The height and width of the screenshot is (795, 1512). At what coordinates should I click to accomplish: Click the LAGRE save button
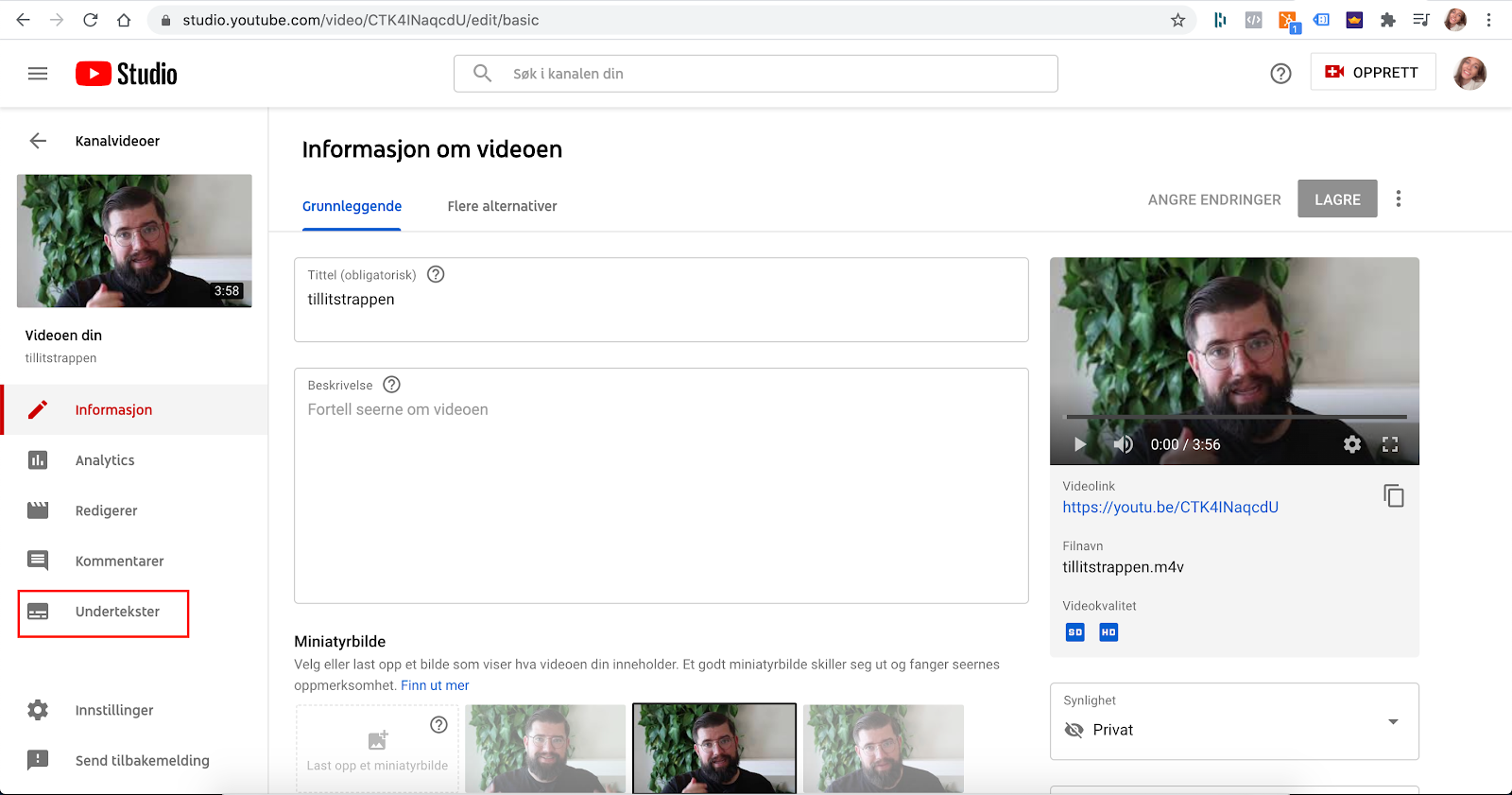pyautogui.click(x=1337, y=199)
